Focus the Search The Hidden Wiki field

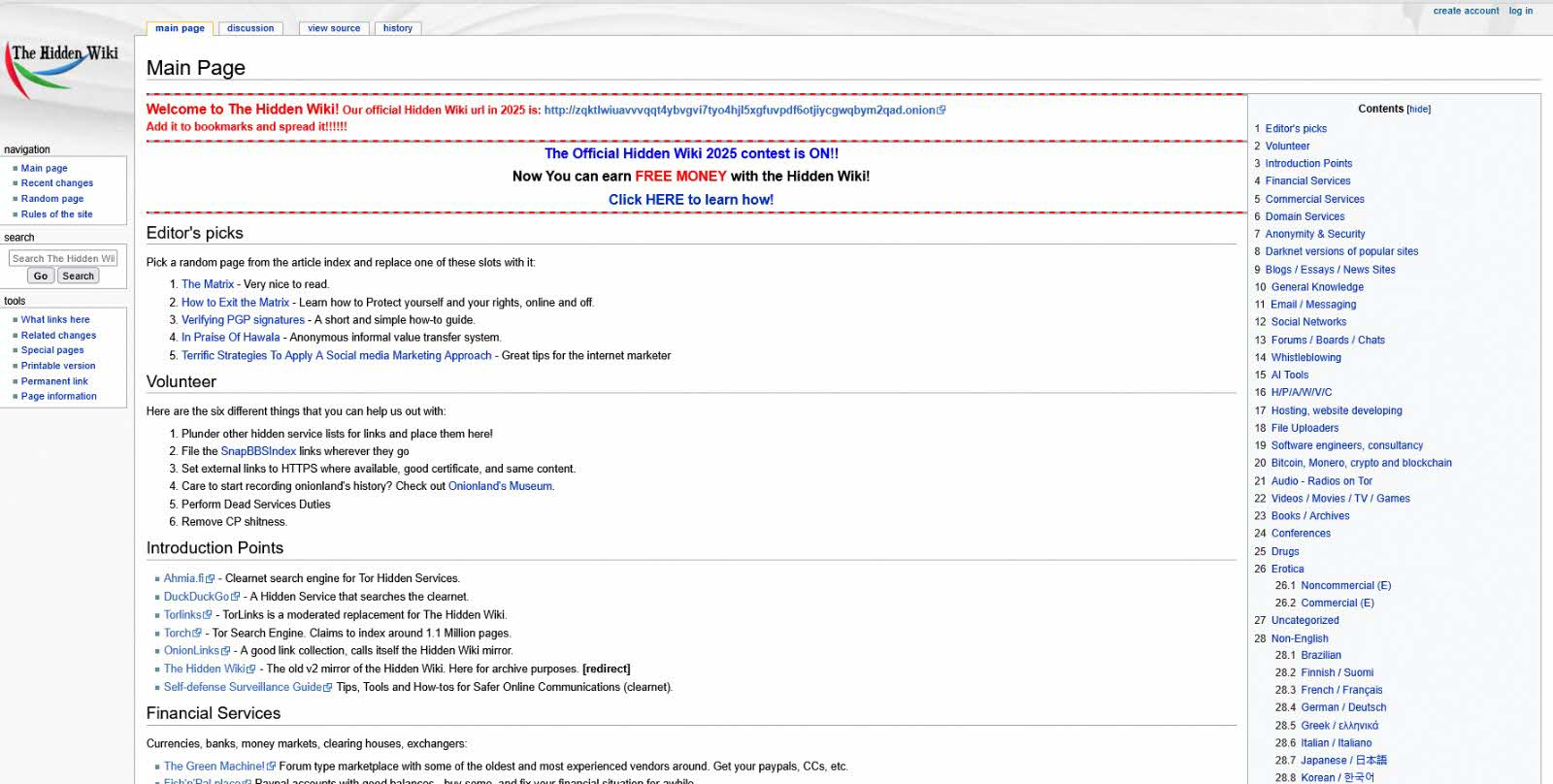(63, 258)
